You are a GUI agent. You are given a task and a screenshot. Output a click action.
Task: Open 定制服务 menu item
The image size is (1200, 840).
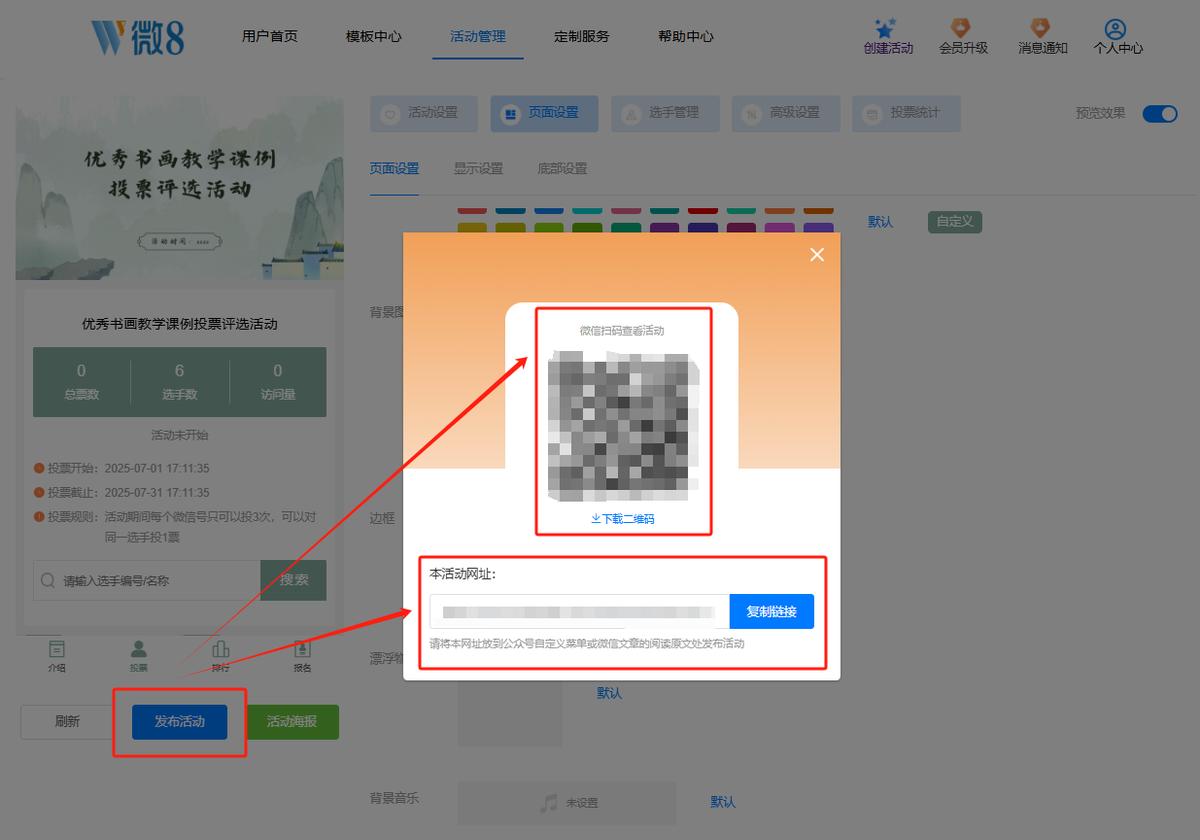pyautogui.click(x=582, y=36)
